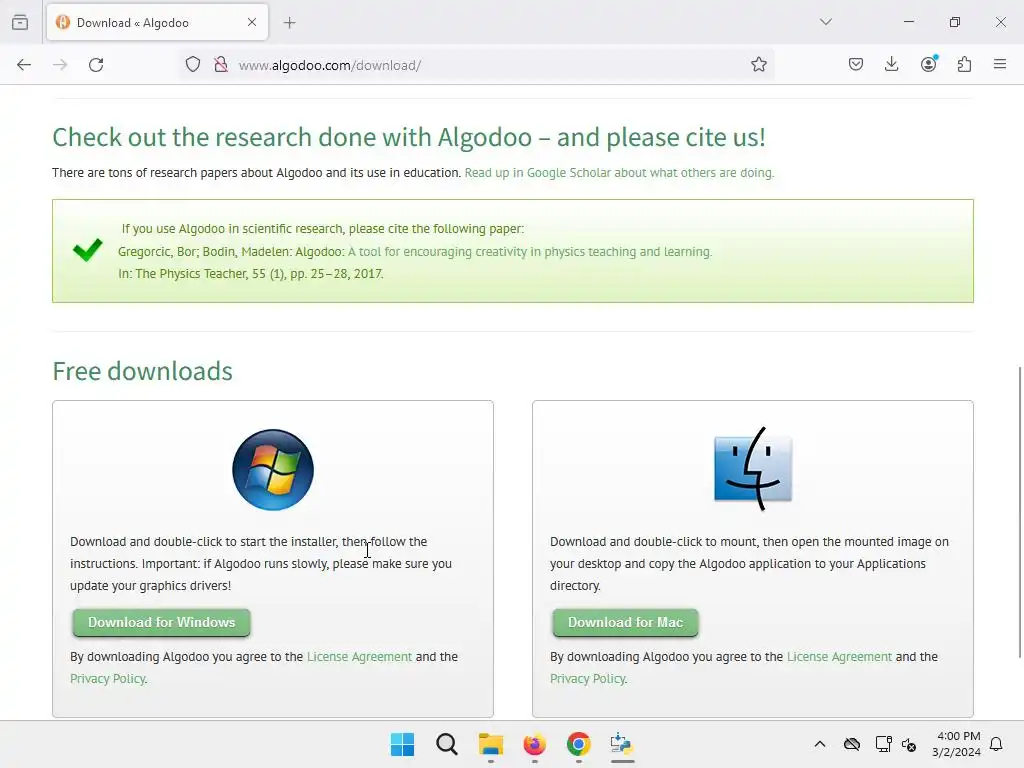1024x768 pixels.
Task: Click the forward navigation arrow
Action: coord(60,65)
